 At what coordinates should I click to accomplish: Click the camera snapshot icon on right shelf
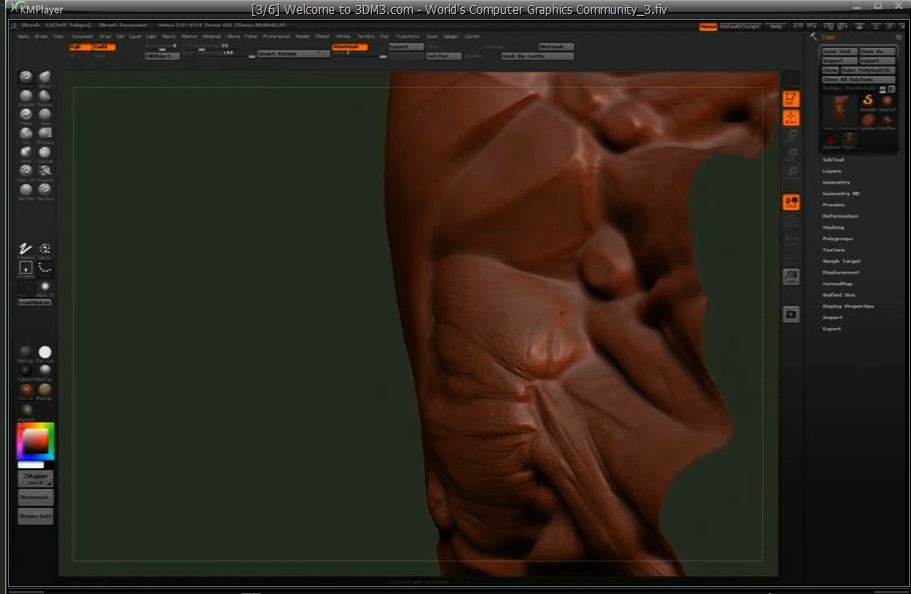point(791,314)
